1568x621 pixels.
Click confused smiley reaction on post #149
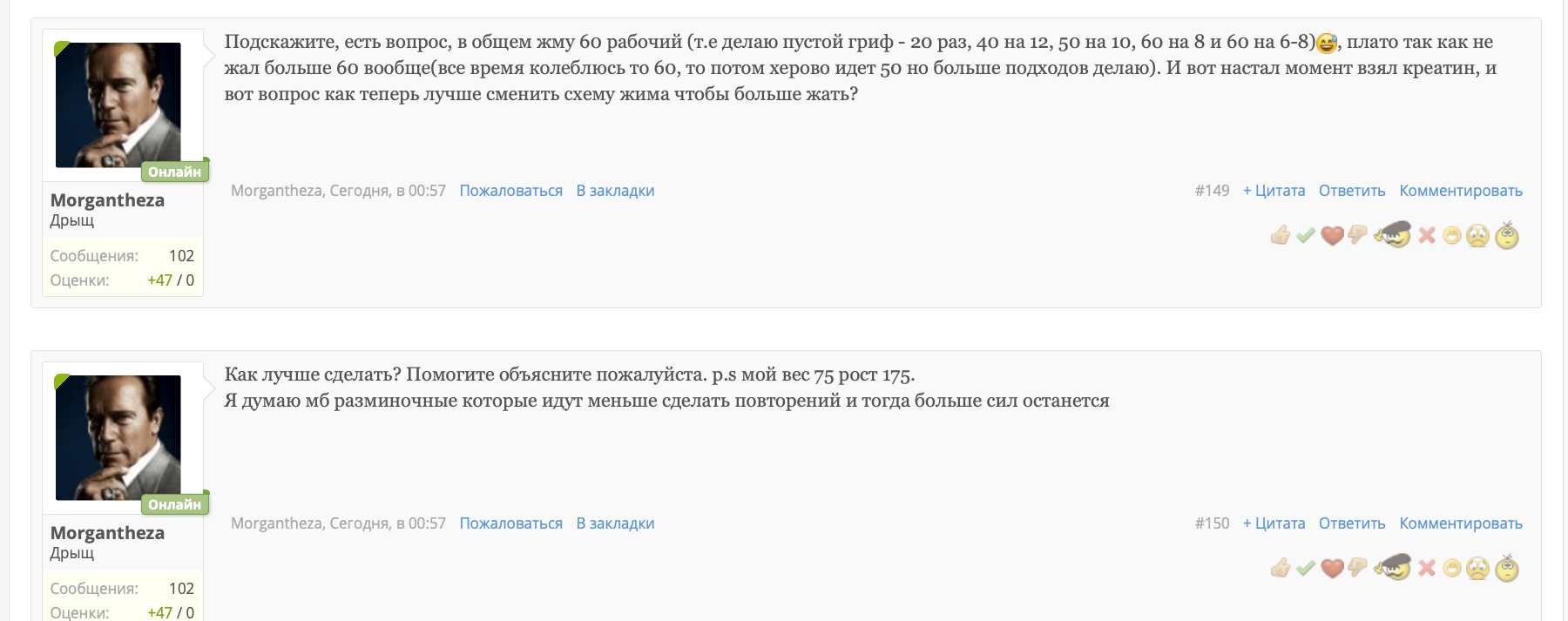click(1507, 235)
